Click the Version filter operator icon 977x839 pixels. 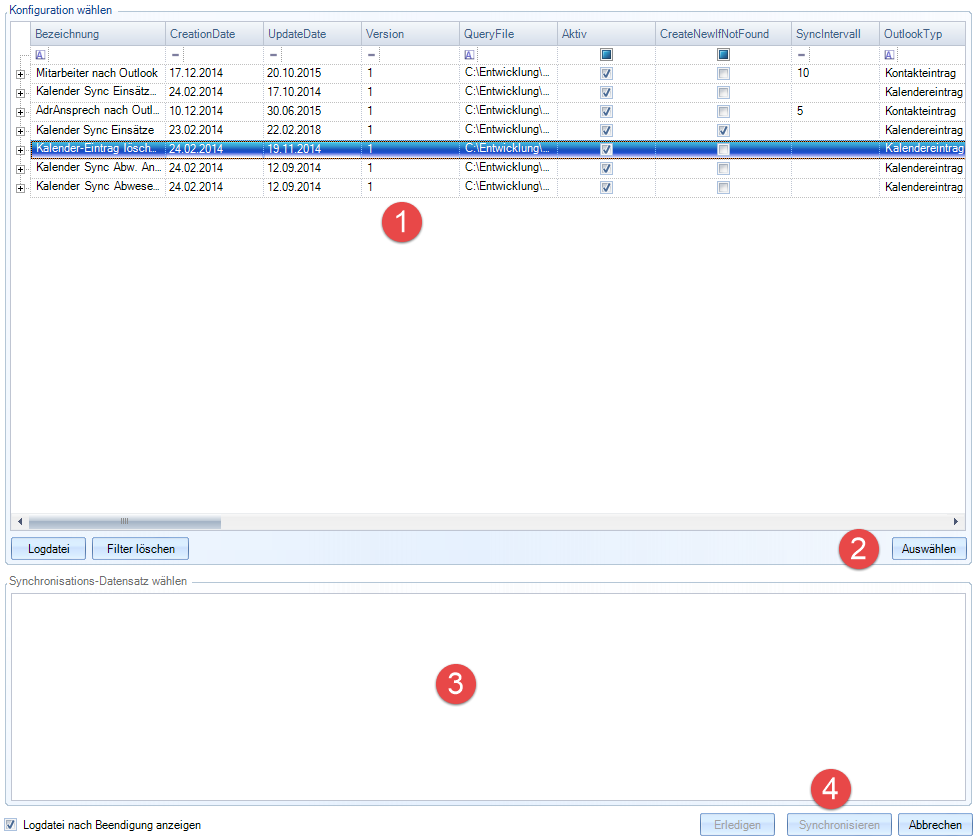click(x=372, y=55)
